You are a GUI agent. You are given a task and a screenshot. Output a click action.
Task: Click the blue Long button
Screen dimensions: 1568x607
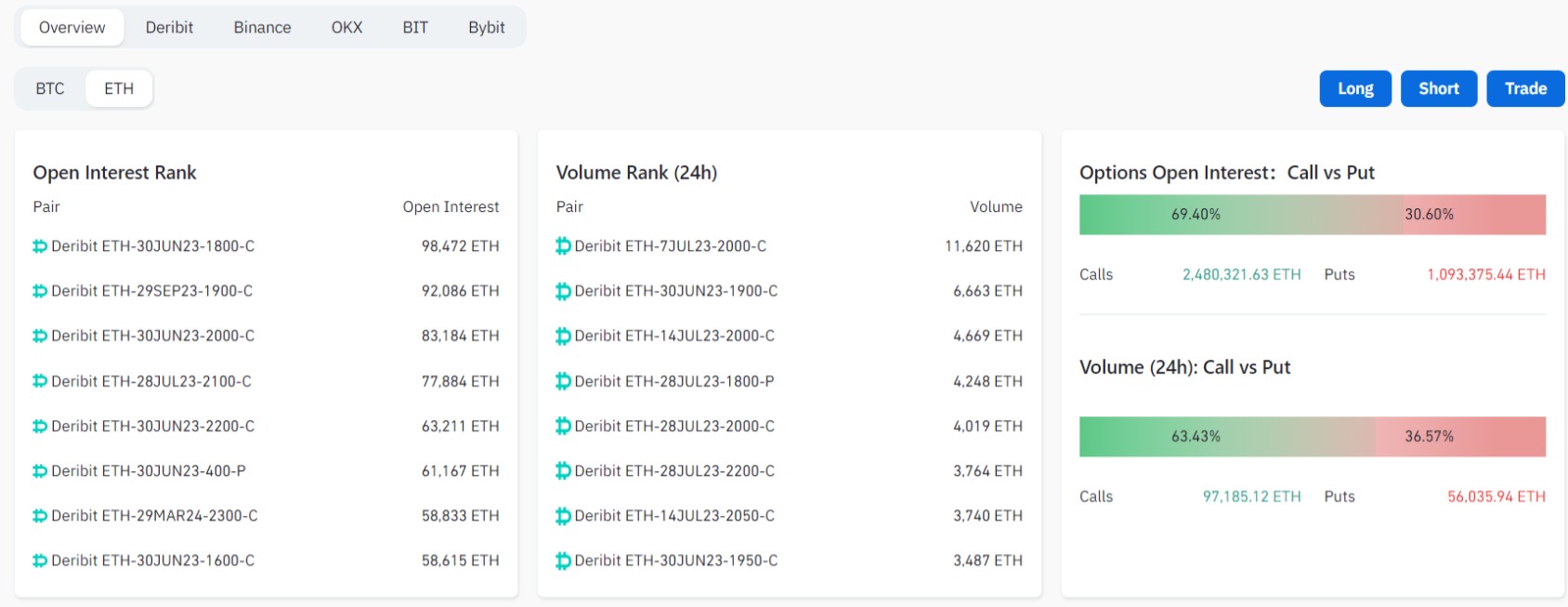click(1355, 89)
